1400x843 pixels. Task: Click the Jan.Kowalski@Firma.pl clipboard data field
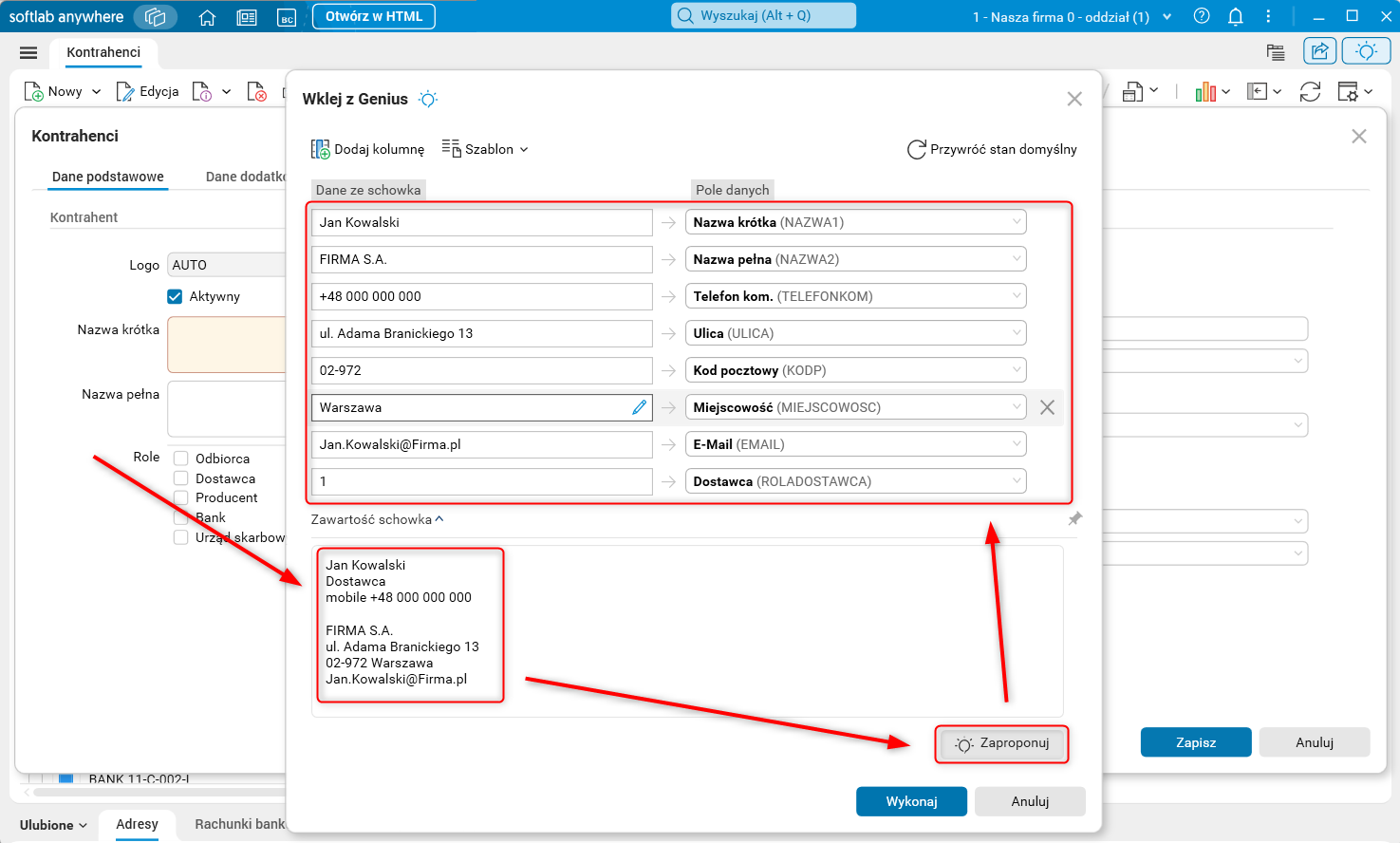click(482, 444)
